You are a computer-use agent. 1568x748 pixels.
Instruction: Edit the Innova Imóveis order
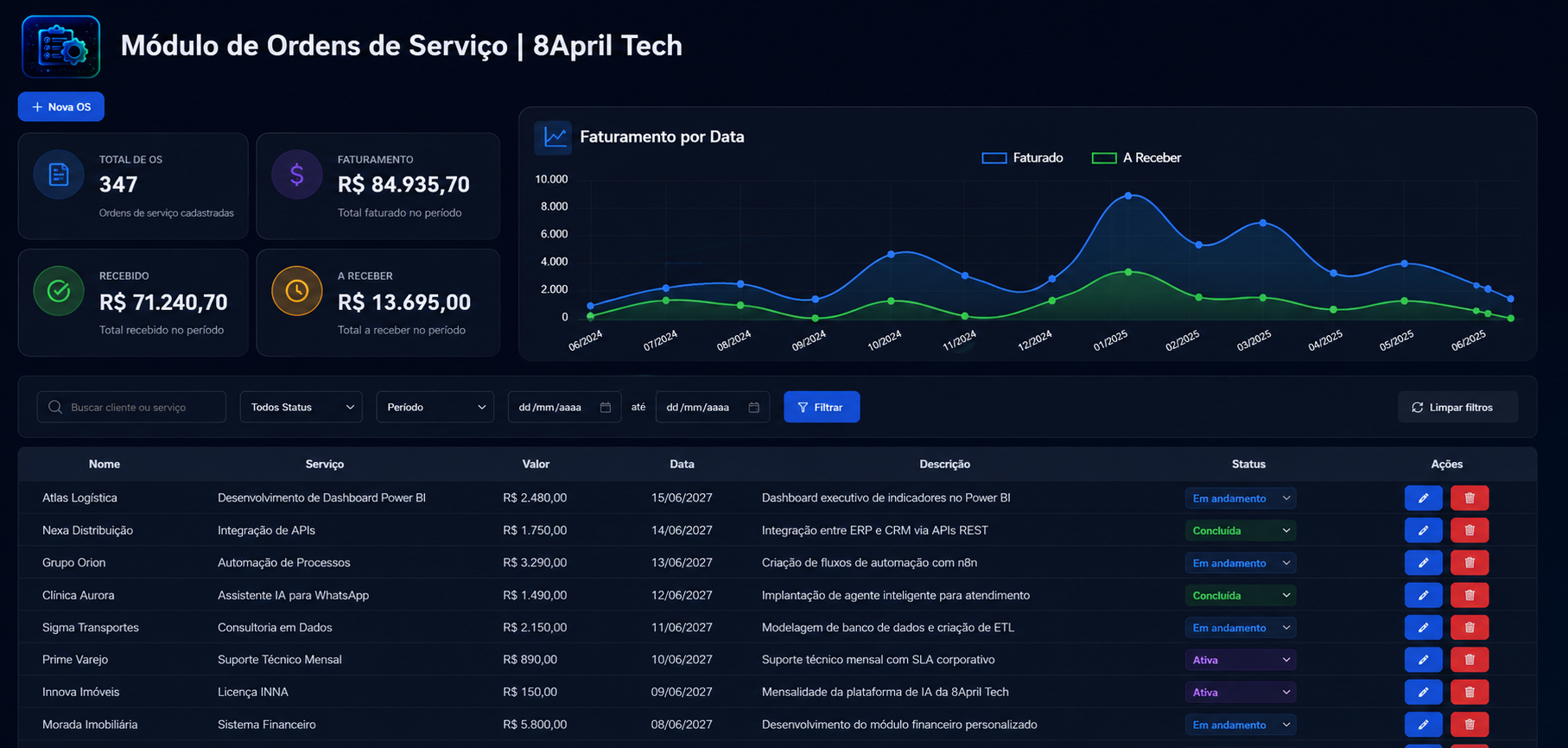click(1423, 692)
